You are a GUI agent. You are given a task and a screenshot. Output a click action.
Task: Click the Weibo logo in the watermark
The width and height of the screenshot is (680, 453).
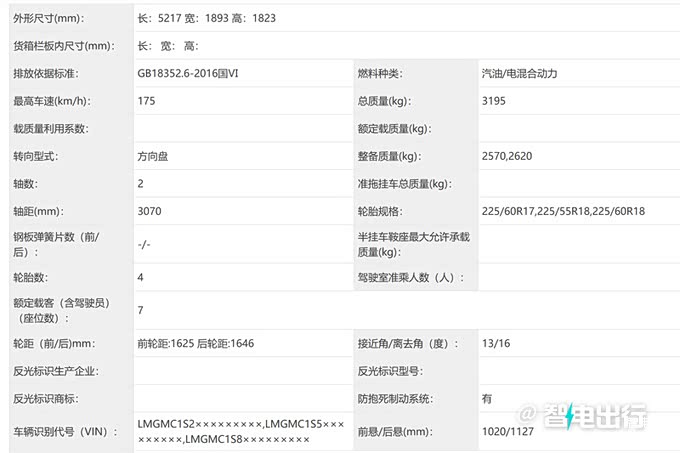[528, 414]
